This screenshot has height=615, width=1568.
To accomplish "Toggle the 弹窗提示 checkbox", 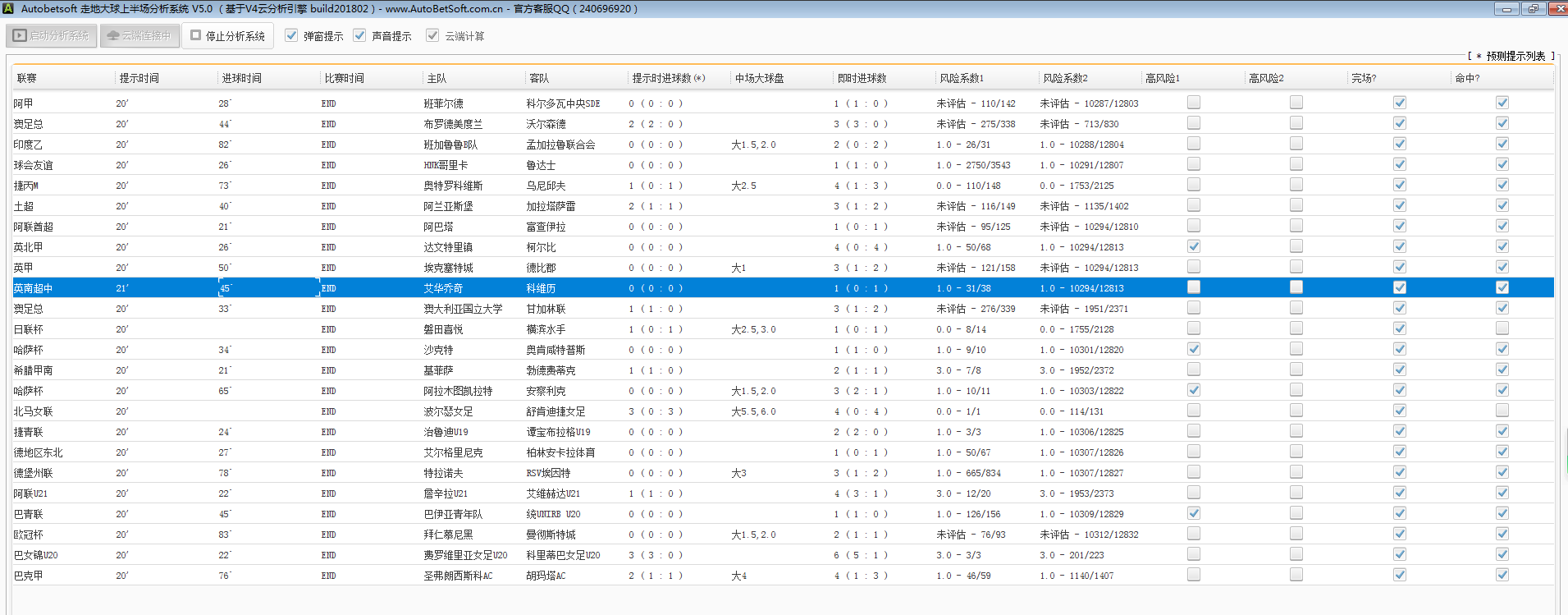I will click(291, 36).
